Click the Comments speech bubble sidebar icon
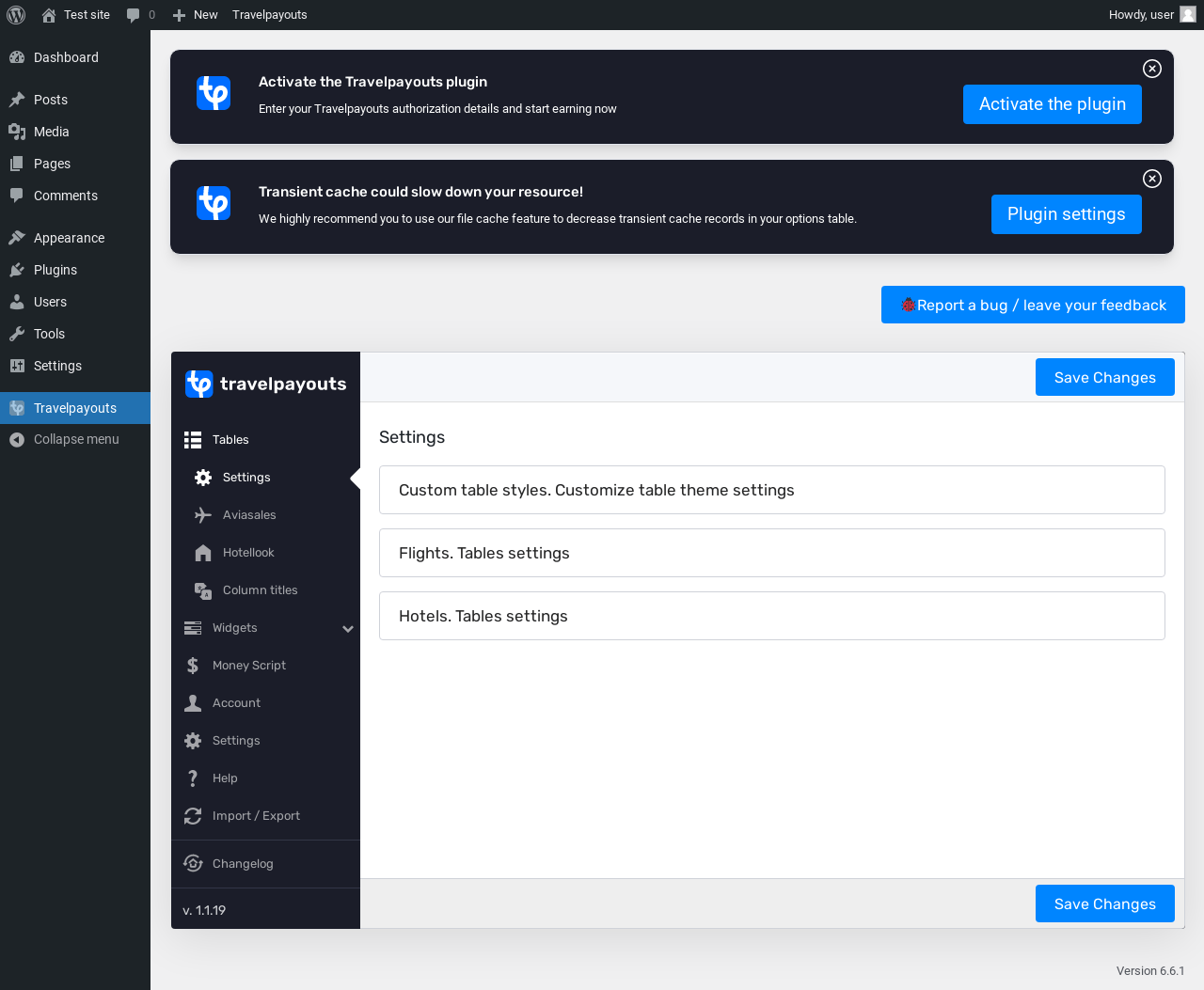The image size is (1204, 990). coord(17,196)
